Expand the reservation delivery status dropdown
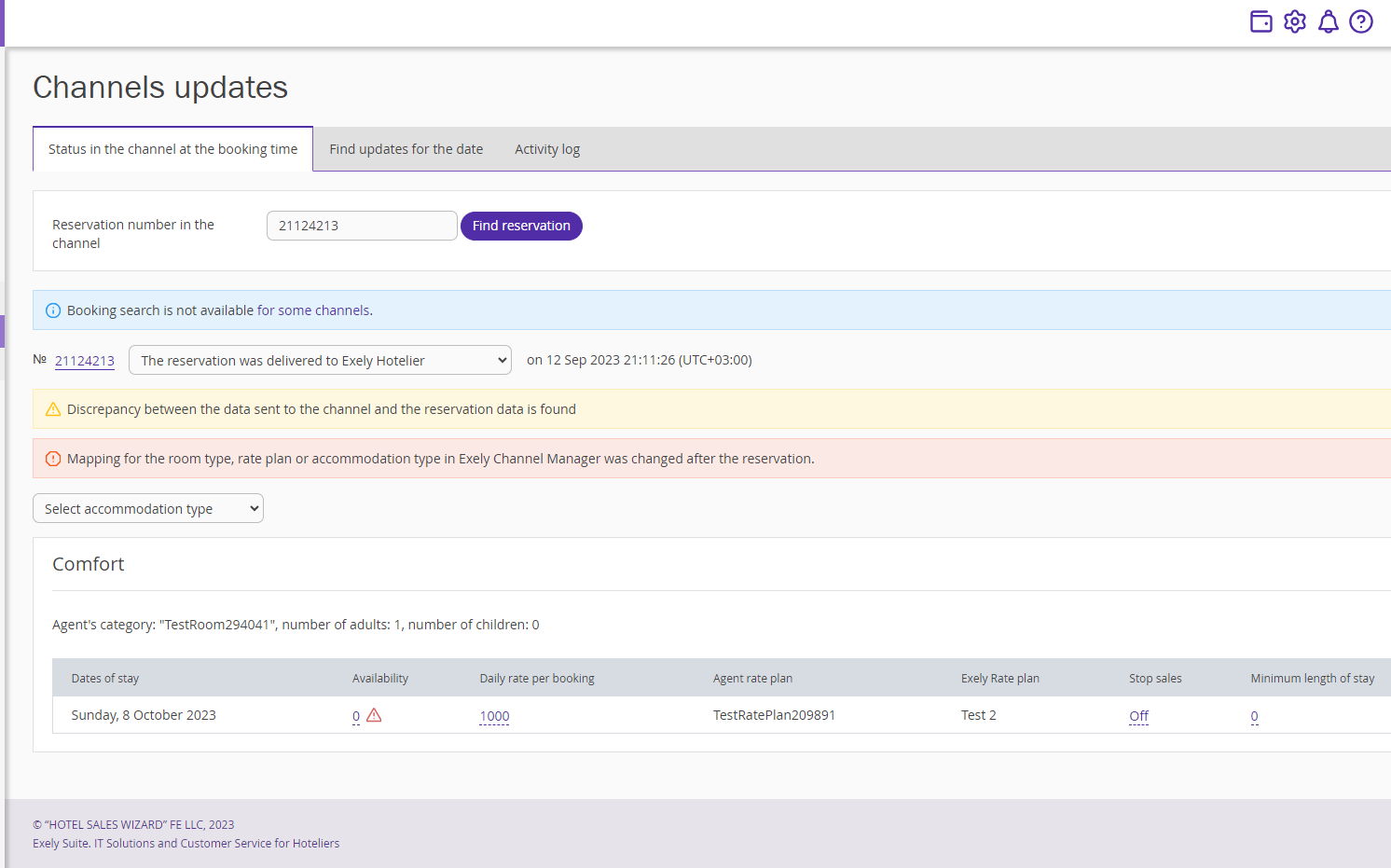 (x=320, y=361)
